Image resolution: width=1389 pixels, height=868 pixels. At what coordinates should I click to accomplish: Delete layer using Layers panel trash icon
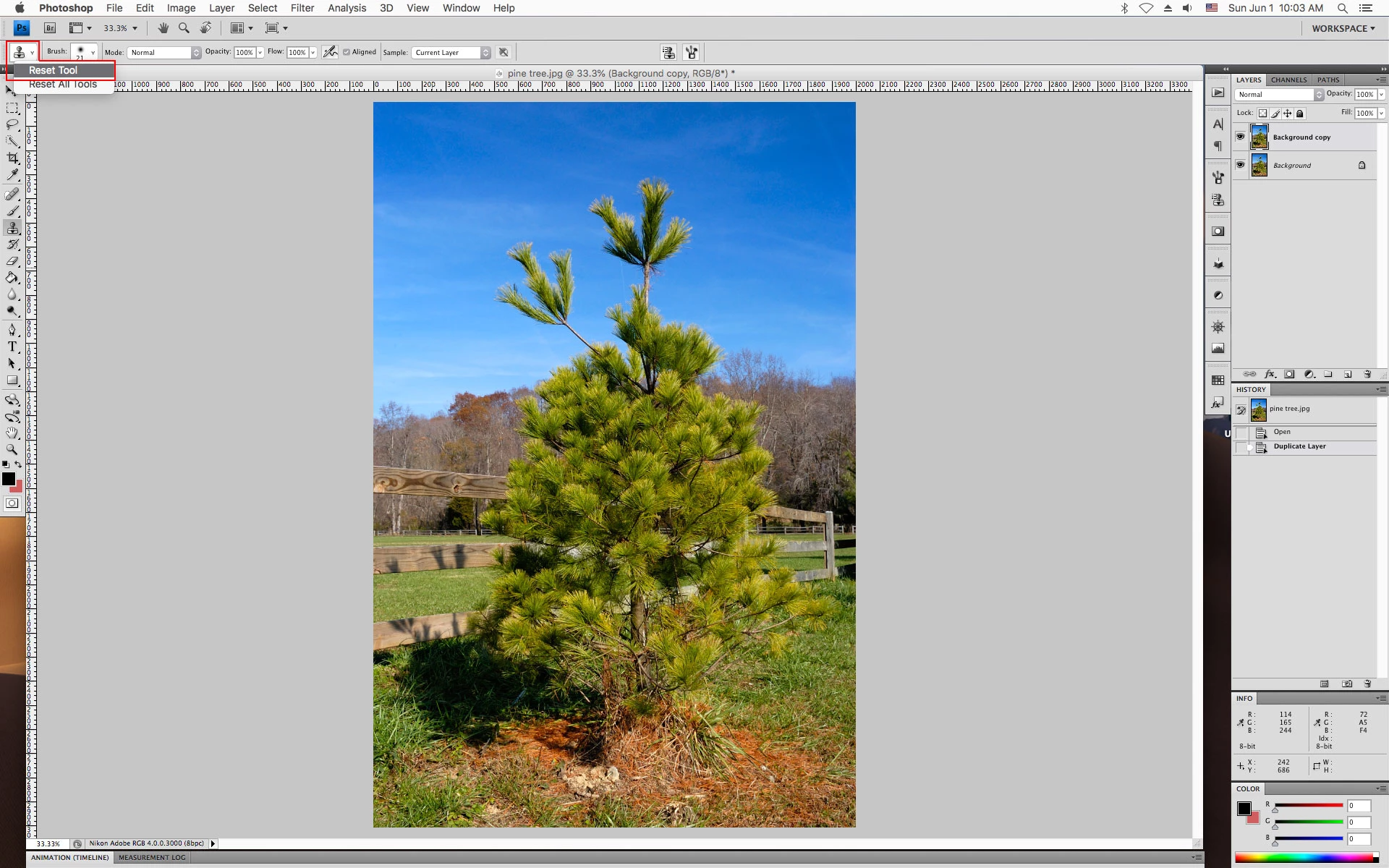tap(1367, 374)
